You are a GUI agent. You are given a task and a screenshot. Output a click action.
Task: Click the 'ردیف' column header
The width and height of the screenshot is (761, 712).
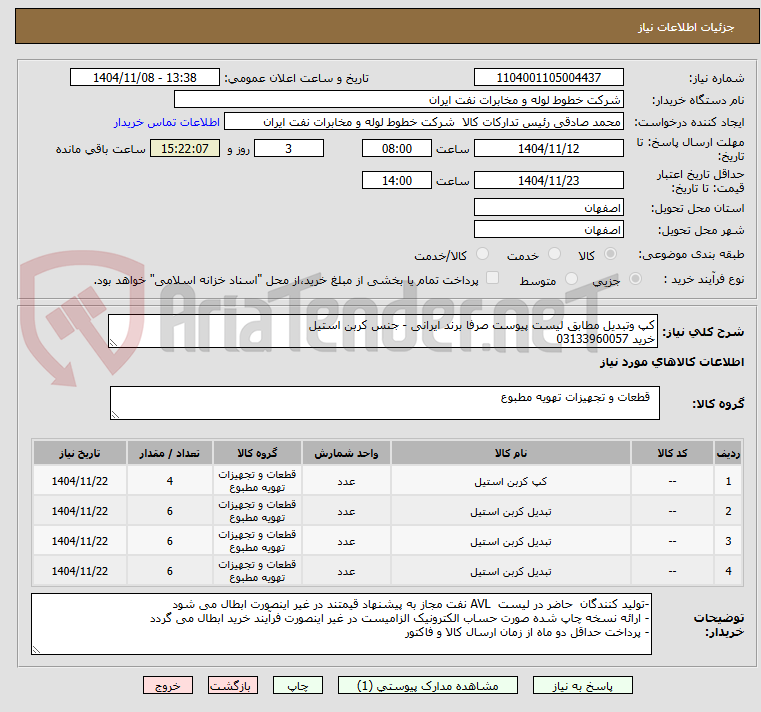click(x=728, y=453)
